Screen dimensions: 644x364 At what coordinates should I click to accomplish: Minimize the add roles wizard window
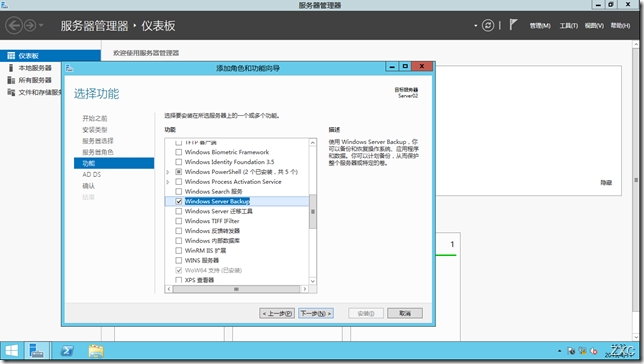tap(392, 66)
